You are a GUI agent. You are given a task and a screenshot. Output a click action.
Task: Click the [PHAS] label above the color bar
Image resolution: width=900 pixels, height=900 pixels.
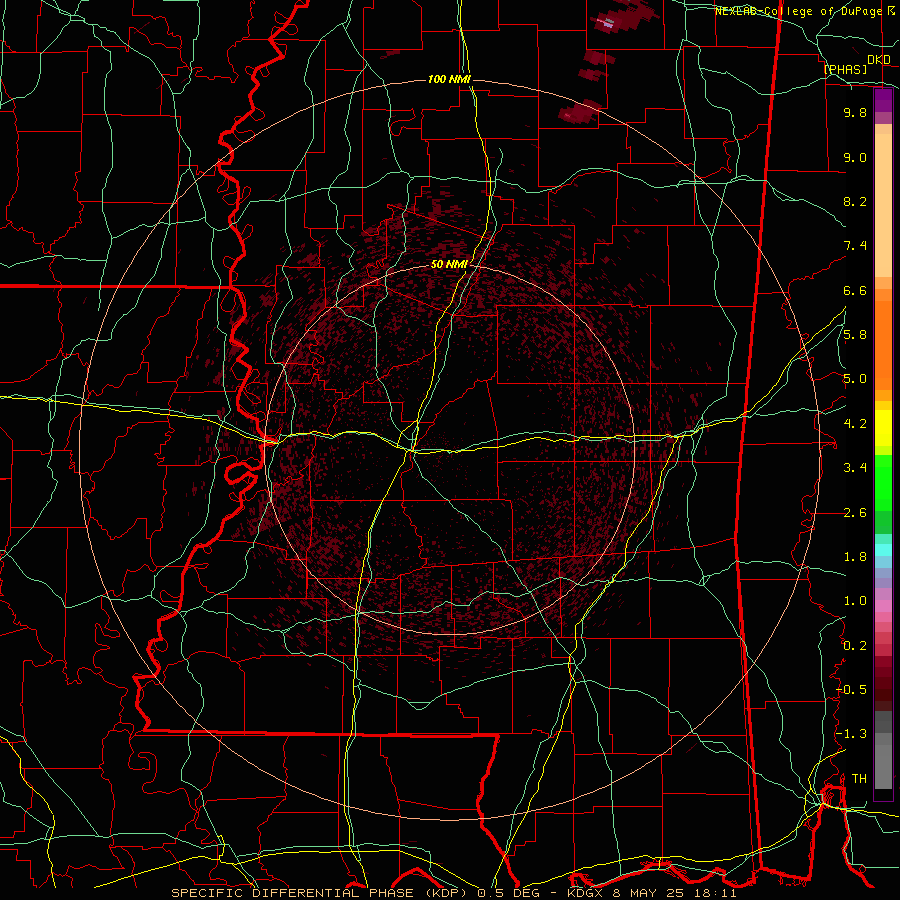coord(845,70)
